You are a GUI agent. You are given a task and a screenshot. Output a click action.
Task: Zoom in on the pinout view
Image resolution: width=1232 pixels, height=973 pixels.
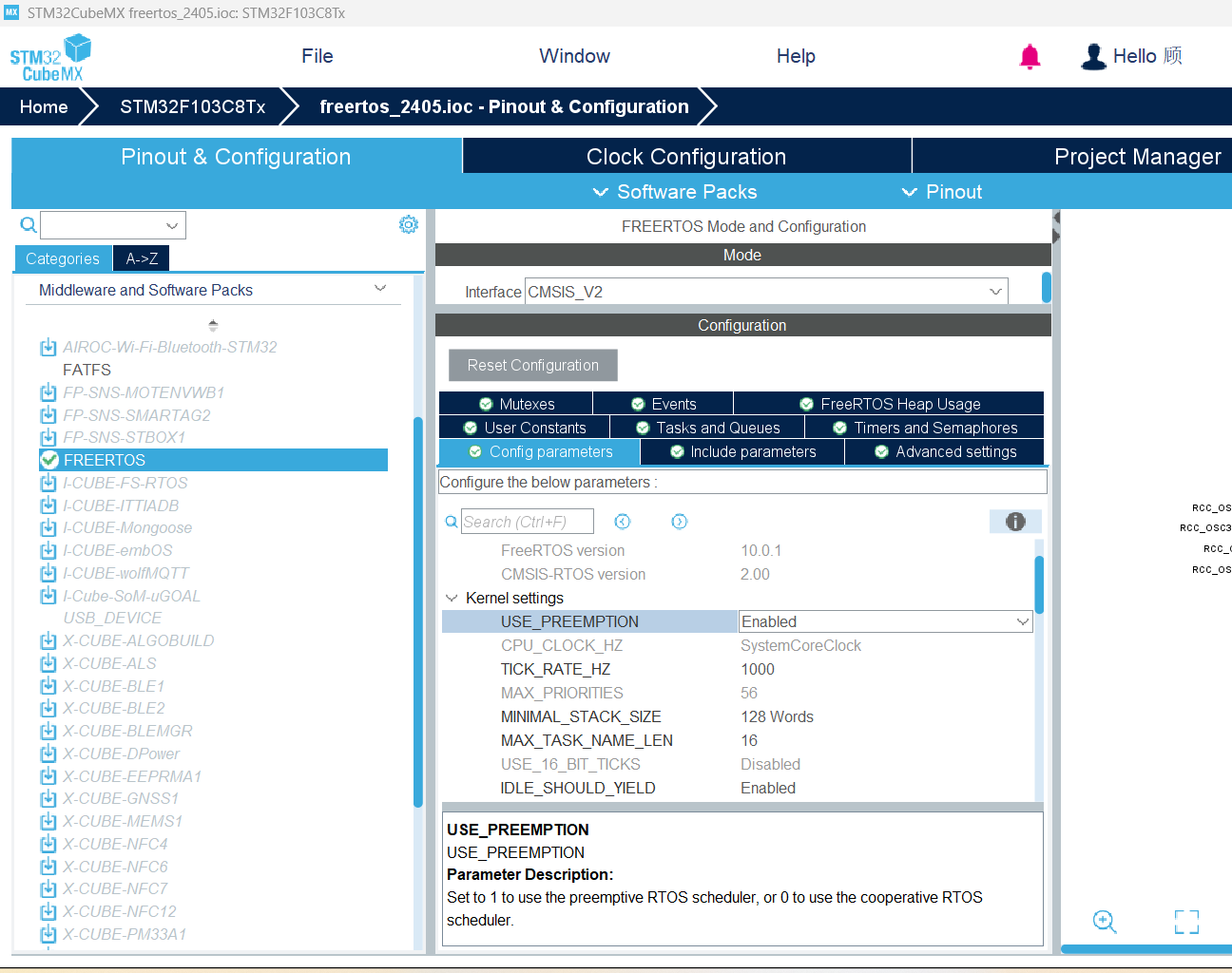click(x=1104, y=922)
